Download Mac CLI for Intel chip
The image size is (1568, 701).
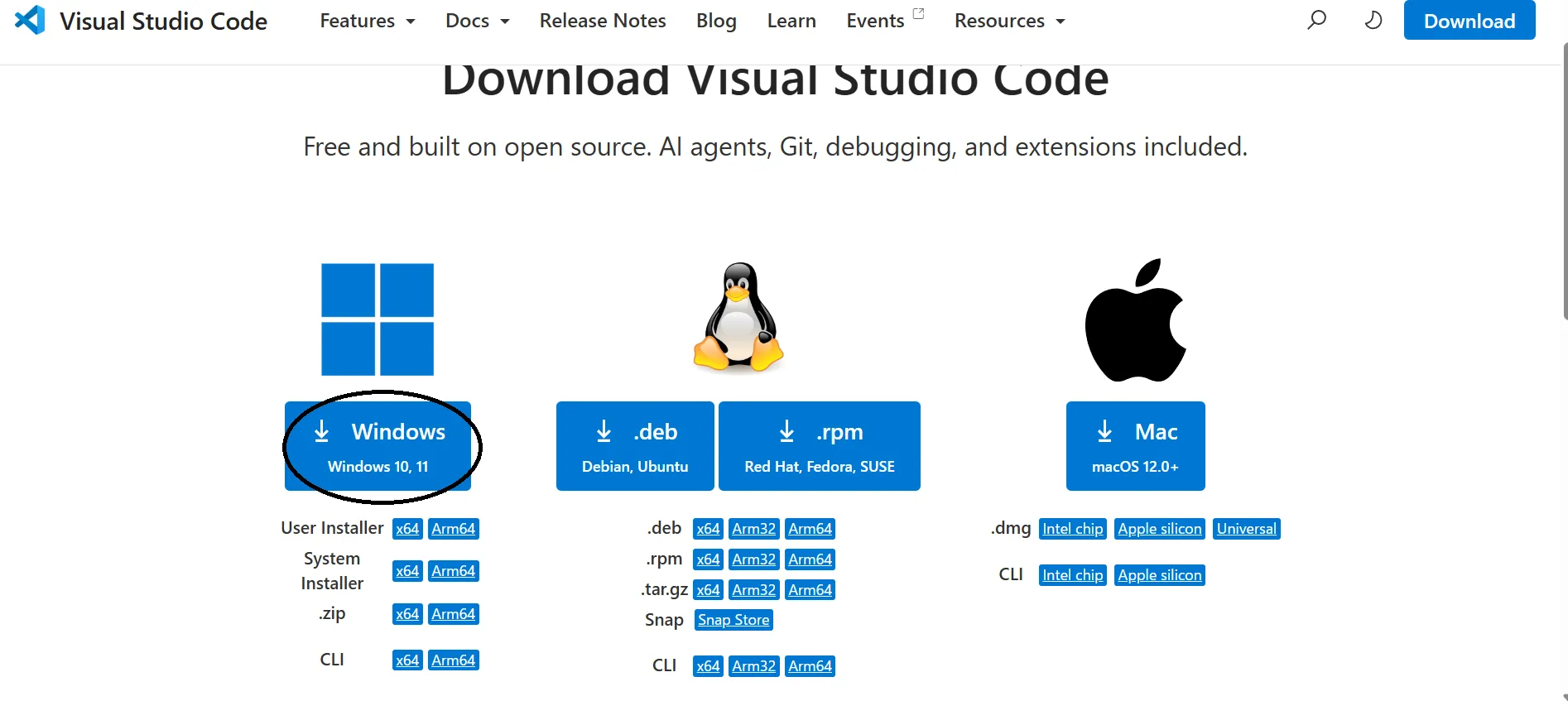(1073, 575)
